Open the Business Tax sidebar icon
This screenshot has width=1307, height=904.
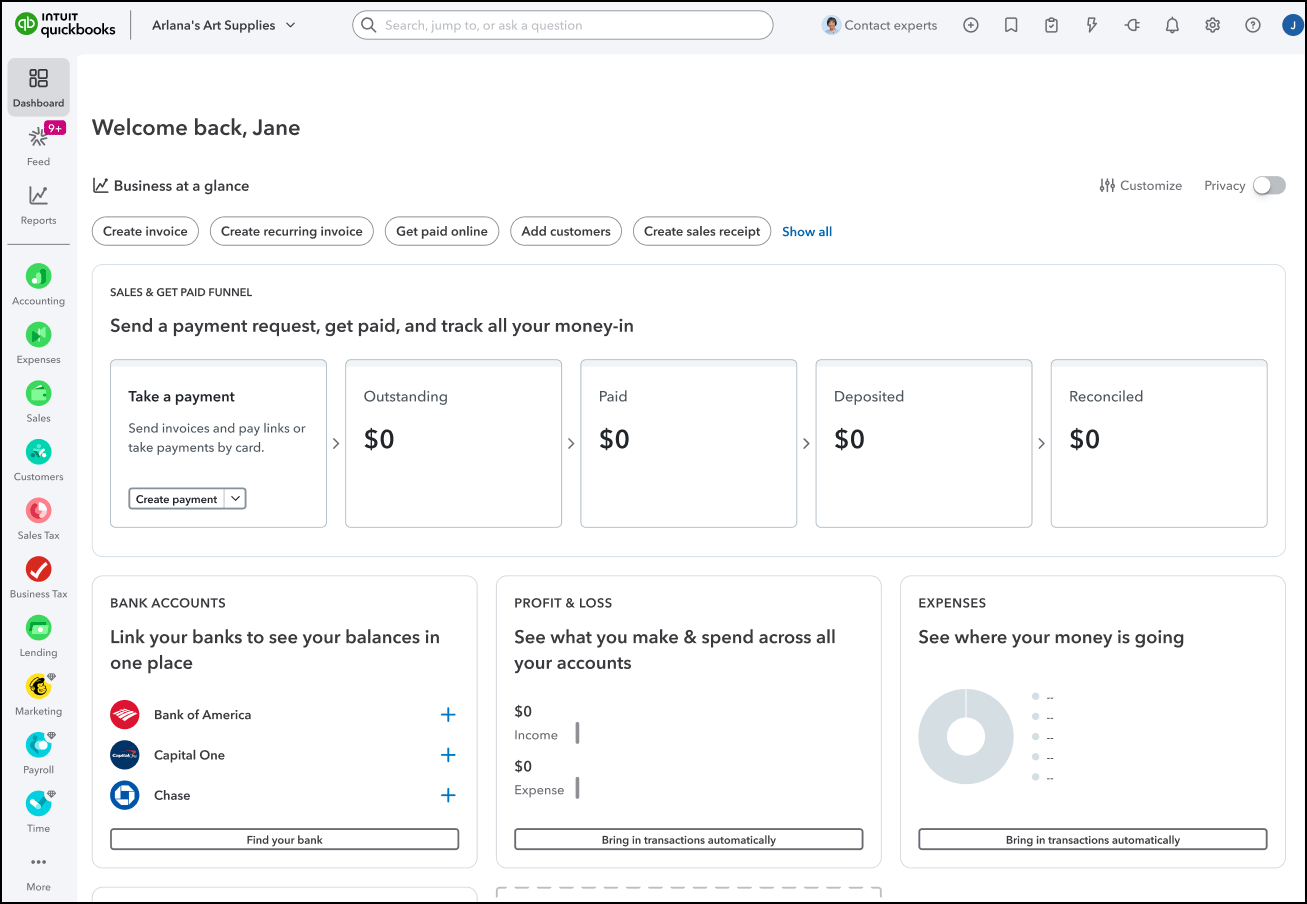38,578
